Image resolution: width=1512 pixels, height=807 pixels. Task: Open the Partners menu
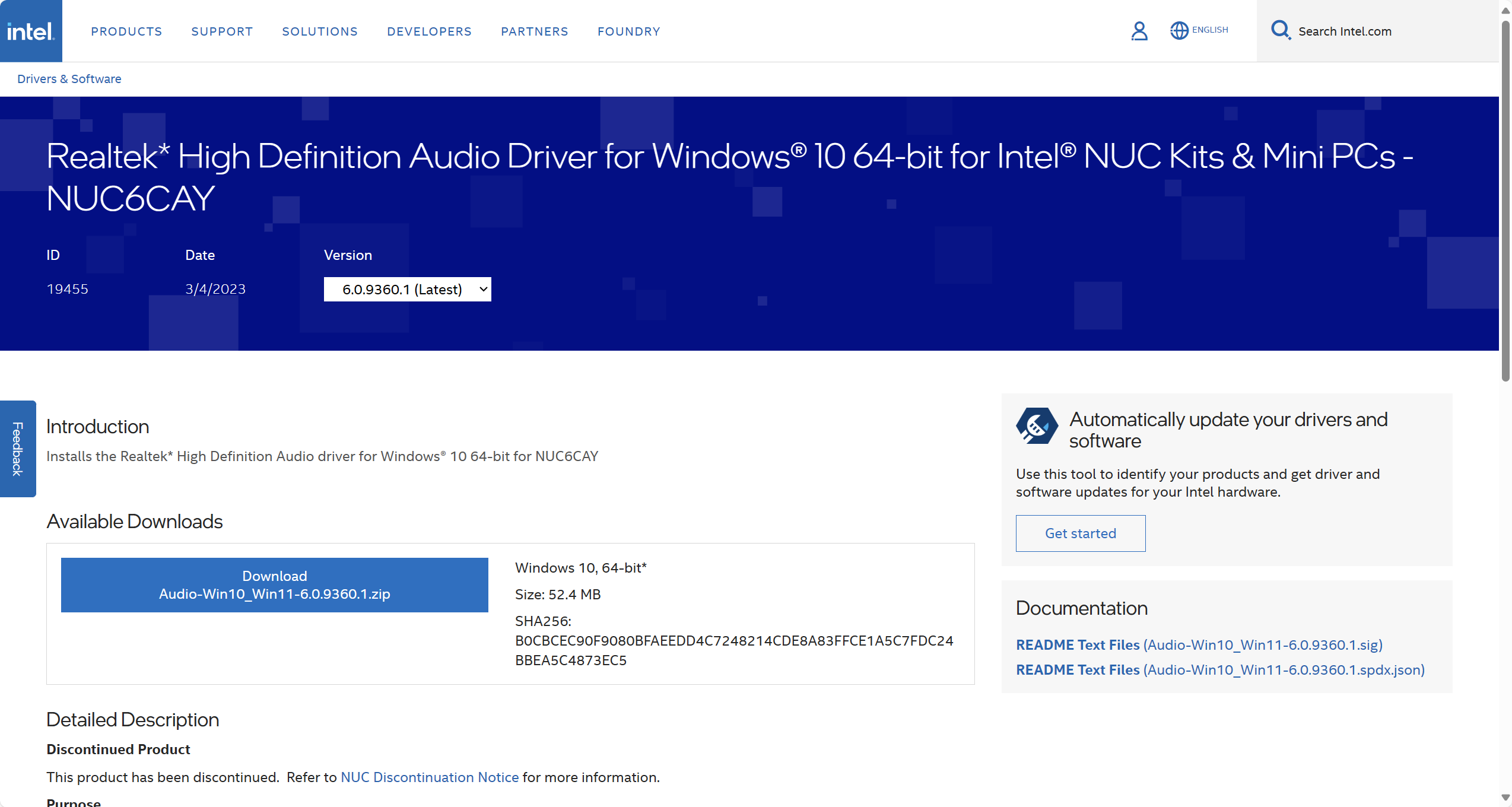[534, 31]
